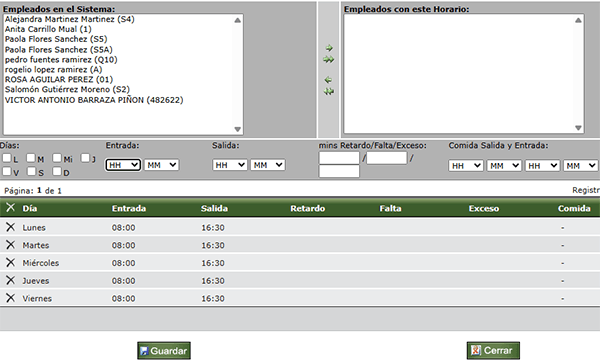Viewport: 600px width, 363px height.
Task: Select pedro fuentes ramirez (Q10) entry
Action: pyautogui.click(x=61, y=59)
